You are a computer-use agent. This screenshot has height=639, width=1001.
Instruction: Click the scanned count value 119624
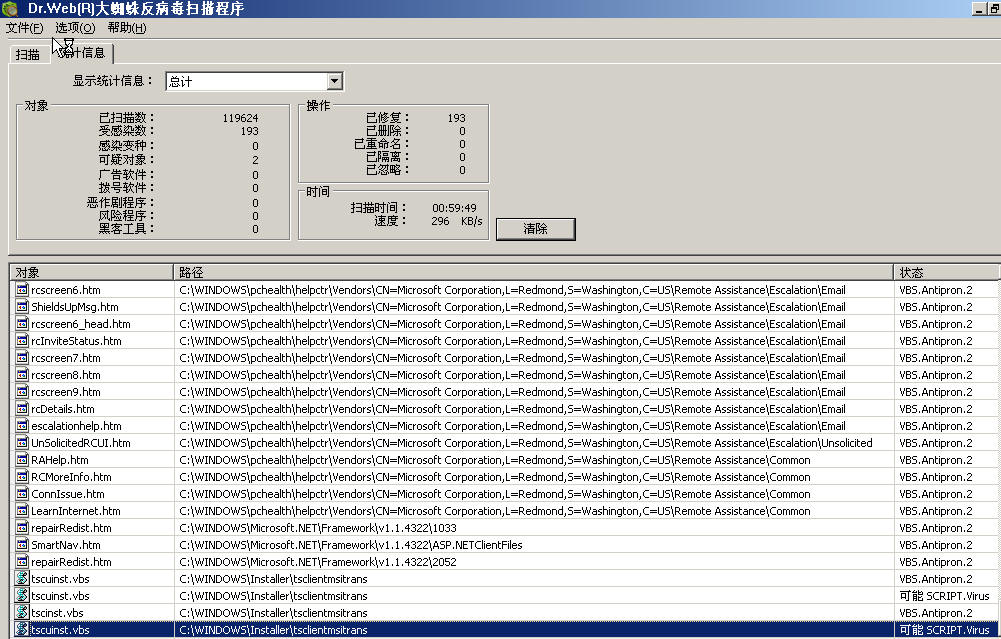[241, 118]
